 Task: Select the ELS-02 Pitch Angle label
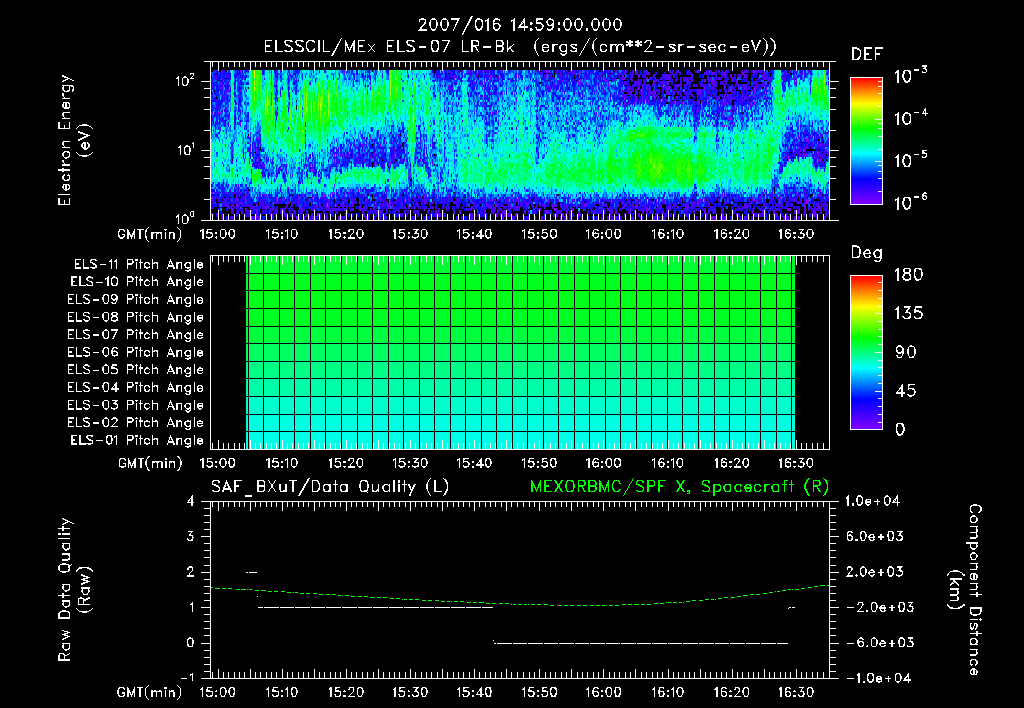click(135, 423)
